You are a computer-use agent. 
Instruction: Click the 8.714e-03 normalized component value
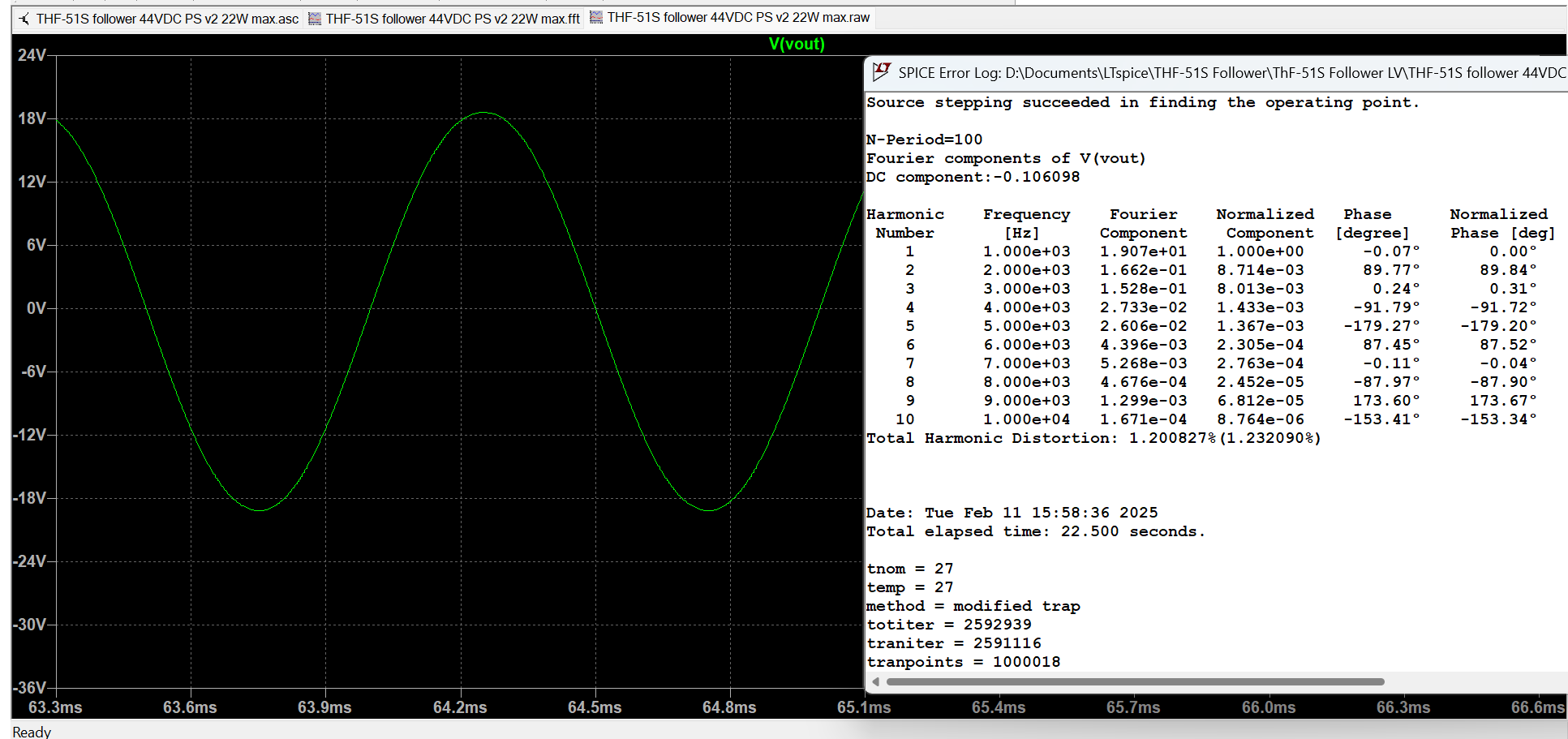click(x=1260, y=270)
